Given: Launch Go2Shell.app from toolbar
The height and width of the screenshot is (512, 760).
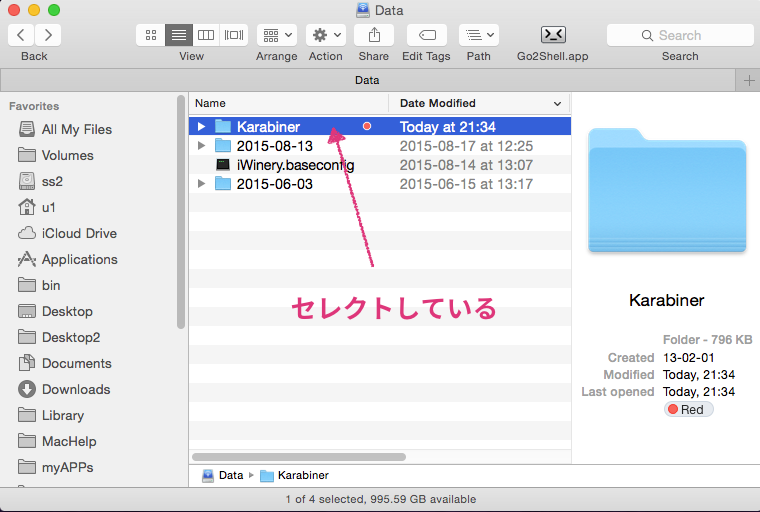Looking at the screenshot, I should coord(552,35).
